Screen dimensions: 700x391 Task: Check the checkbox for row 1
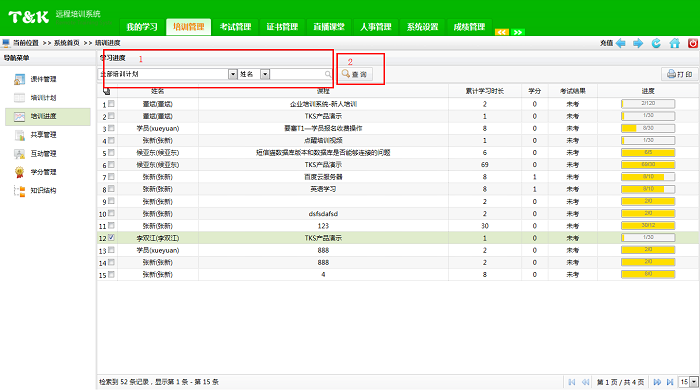tap(111, 104)
